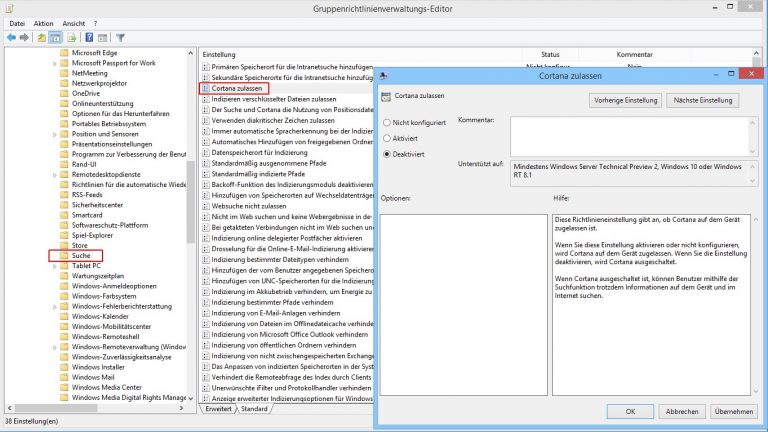The width and height of the screenshot is (768, 432).
Task: Click the Vorherige Einstellung button
Action: (x=625, y=100)
